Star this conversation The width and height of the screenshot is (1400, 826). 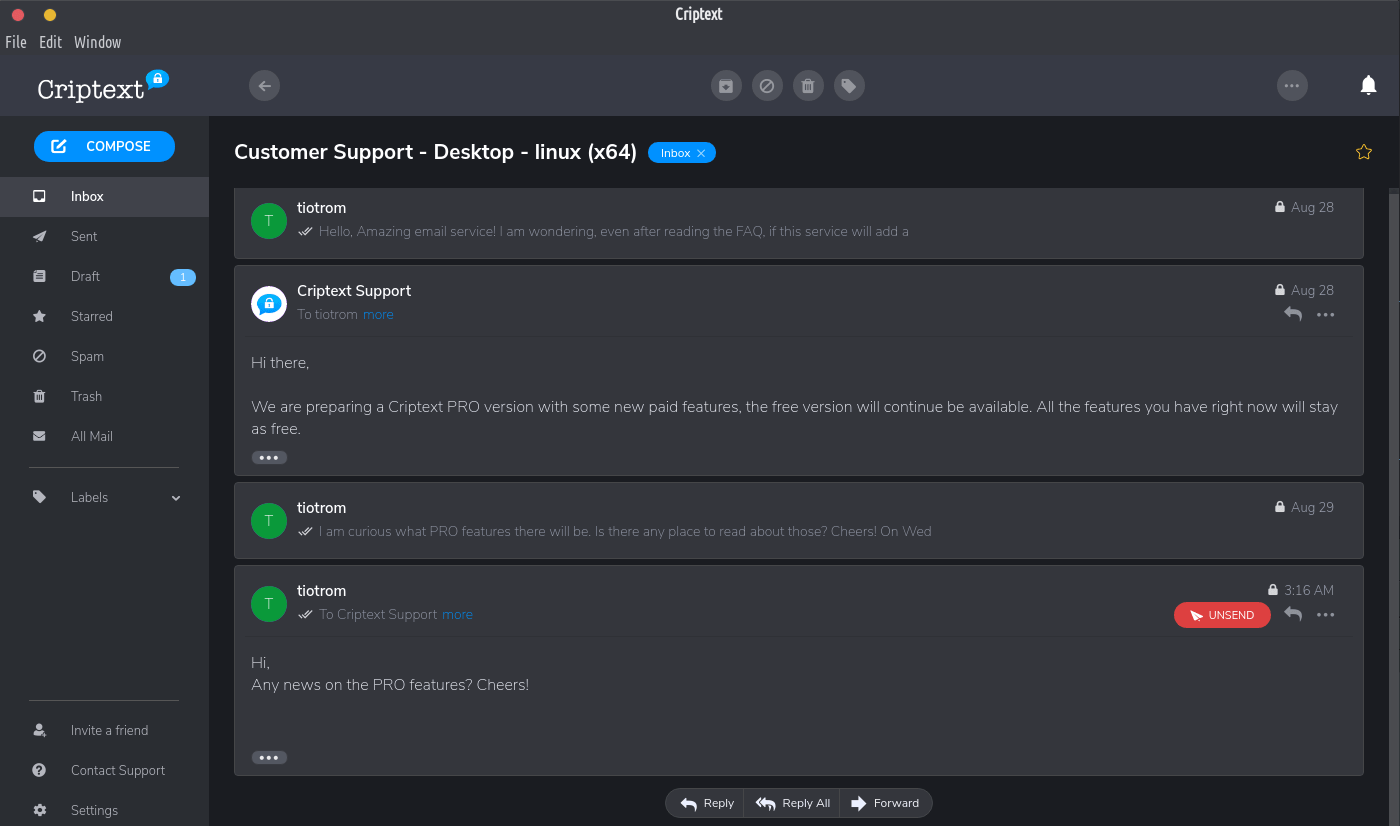point(1363,152)
